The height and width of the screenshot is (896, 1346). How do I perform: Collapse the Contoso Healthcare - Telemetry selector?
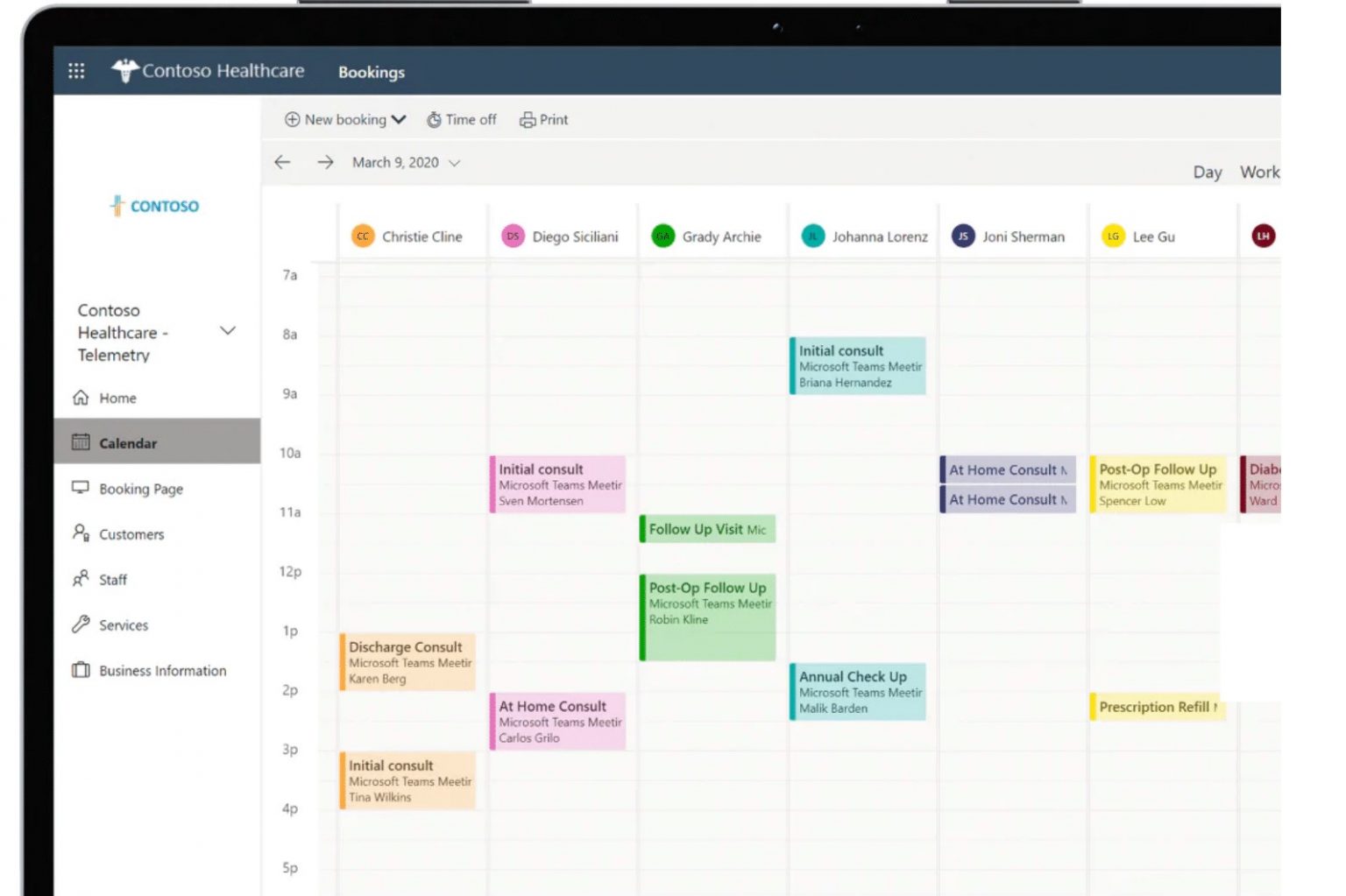[228, 330]
